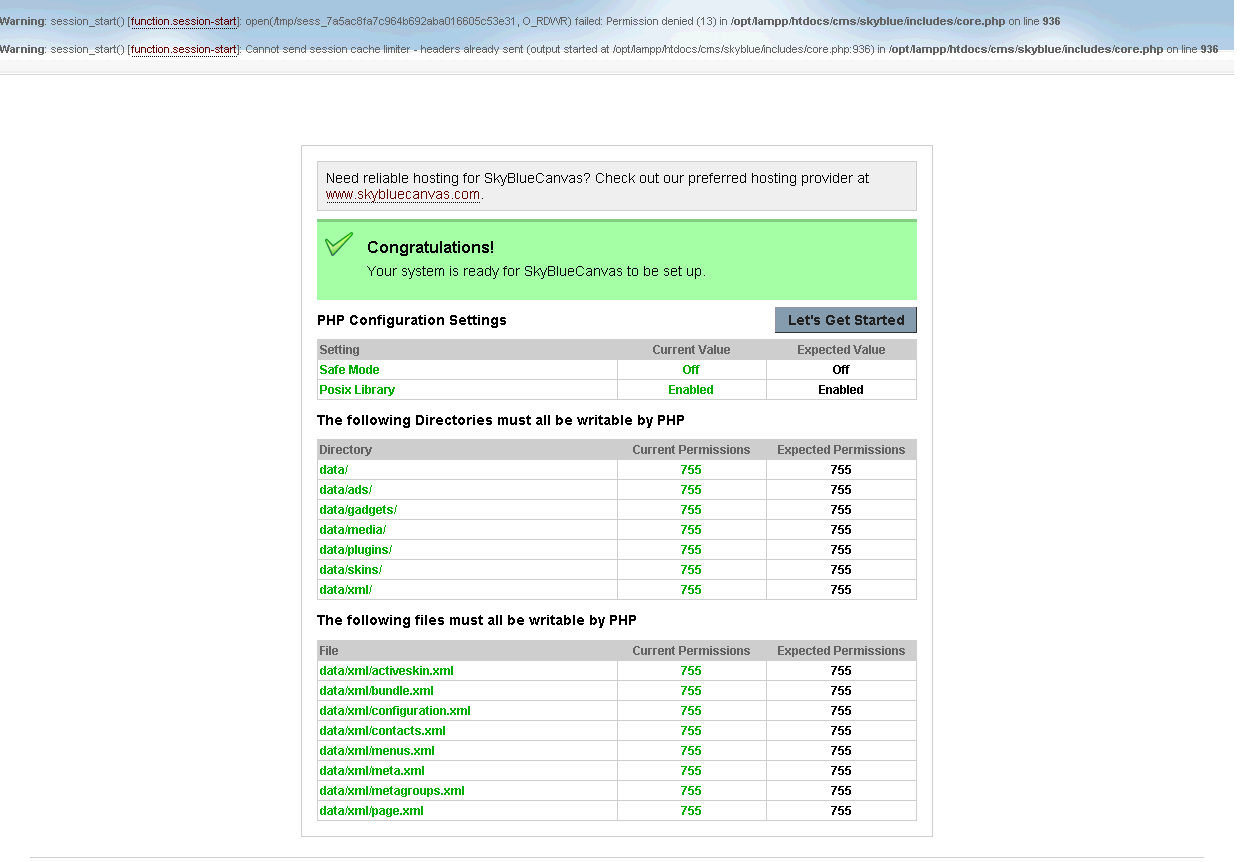This screenshot has height=862, width=1251.
Task: Click the 'data/xml/page.xml' file name
Action: point(371,811)
